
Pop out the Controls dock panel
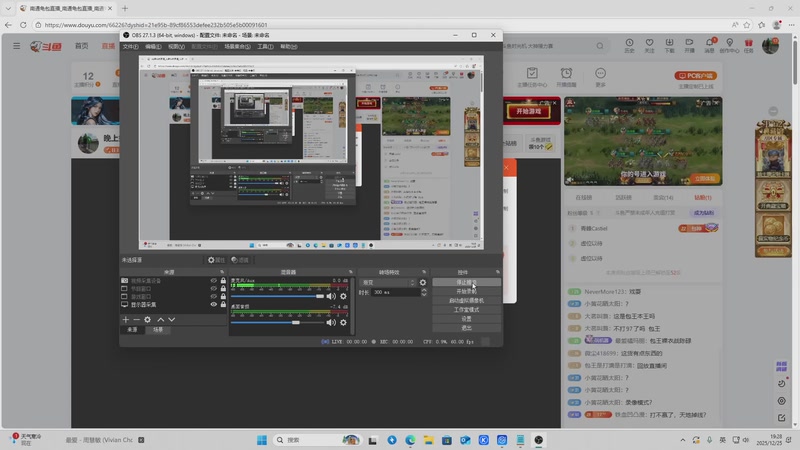497,272
